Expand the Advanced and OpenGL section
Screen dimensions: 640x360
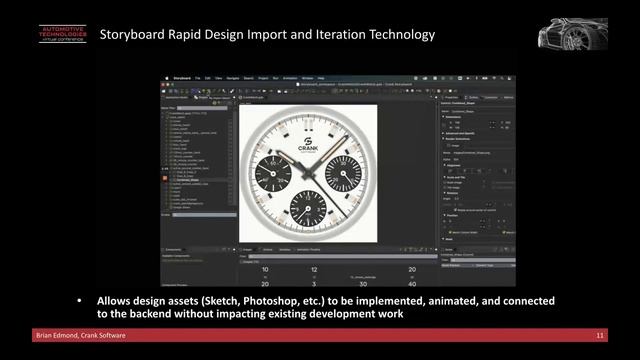tap(443, 133)
